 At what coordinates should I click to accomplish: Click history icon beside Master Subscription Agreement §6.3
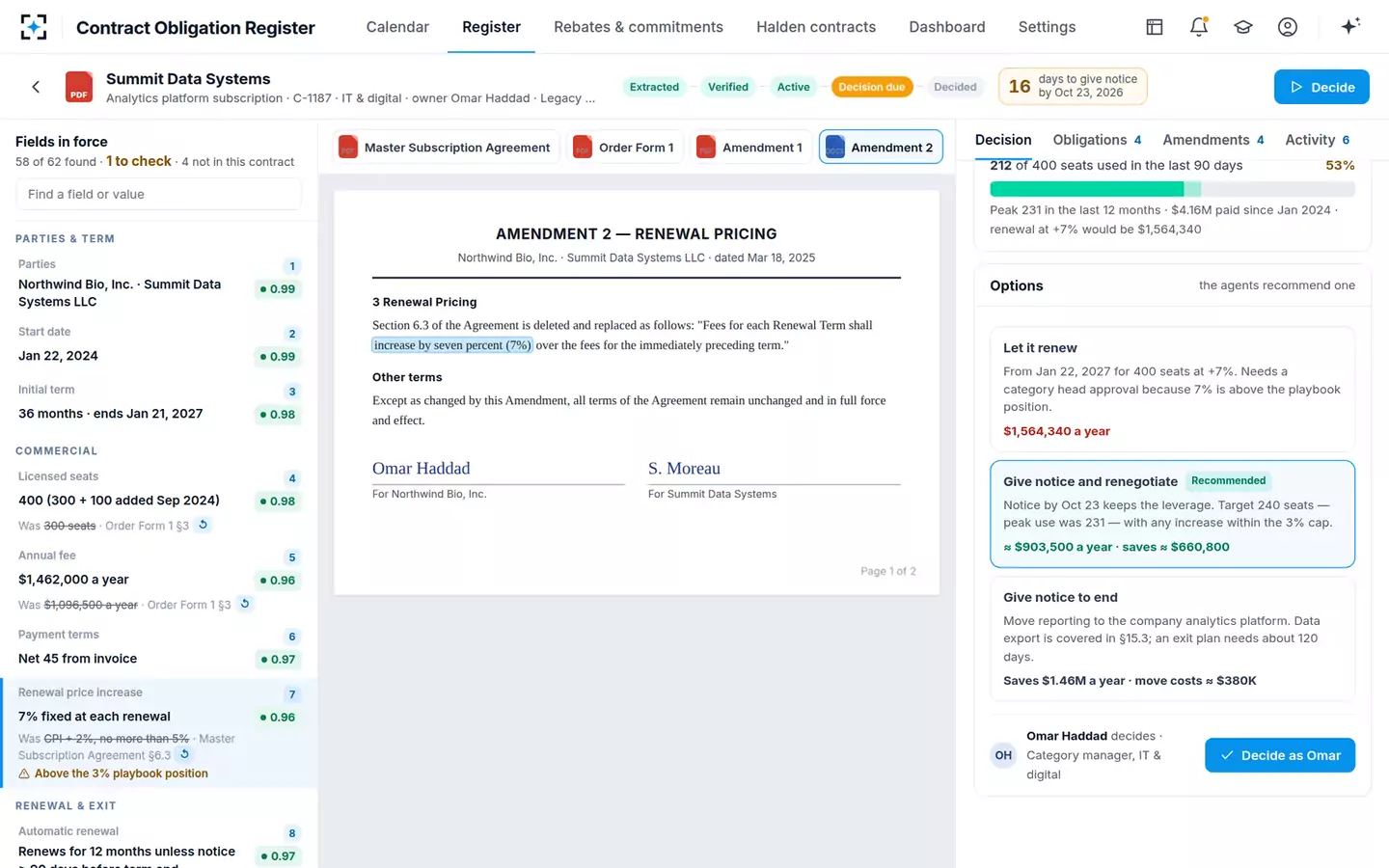tap(184, 754)
